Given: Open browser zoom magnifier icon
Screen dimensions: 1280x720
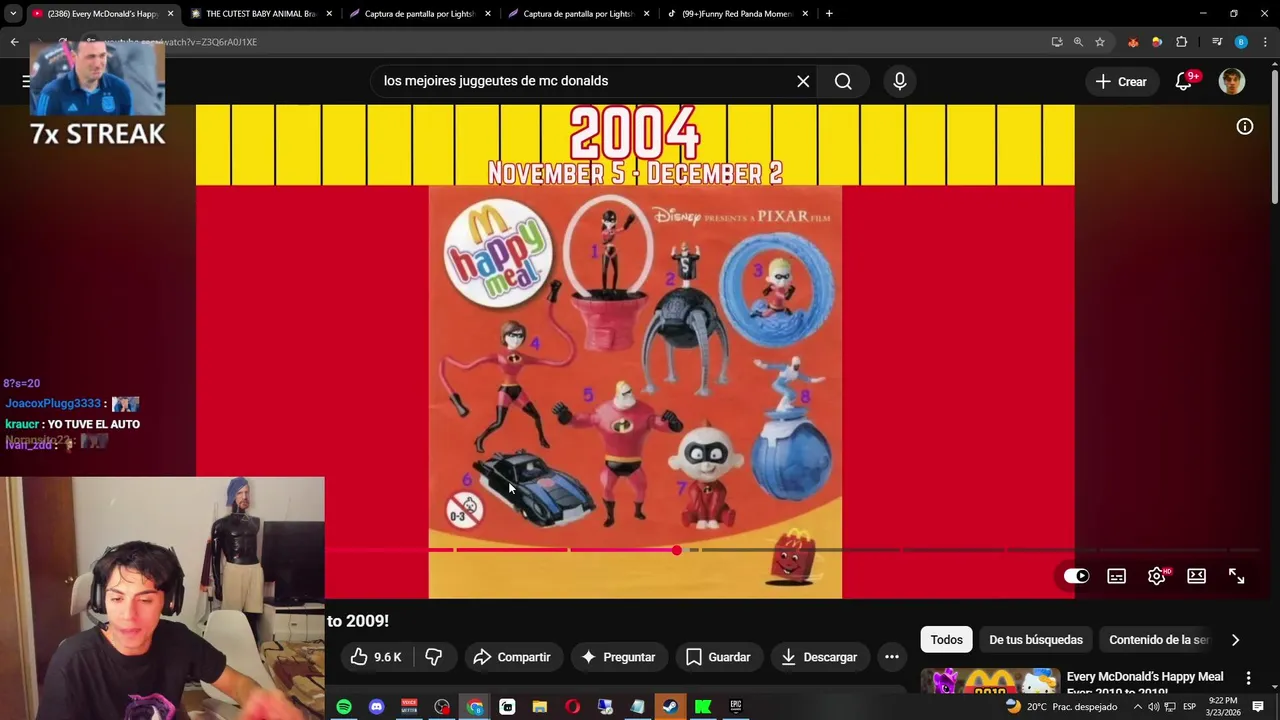Looking at the screenshot, I should (x=1078, y=42).
